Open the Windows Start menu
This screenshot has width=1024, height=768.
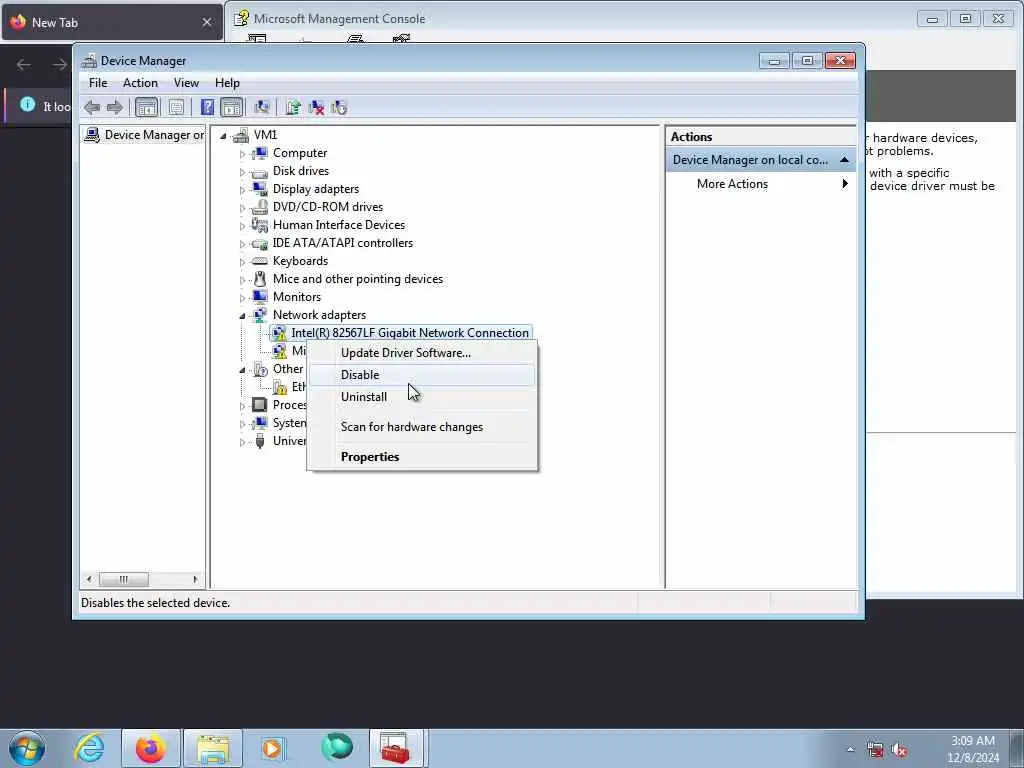[27, 748]
